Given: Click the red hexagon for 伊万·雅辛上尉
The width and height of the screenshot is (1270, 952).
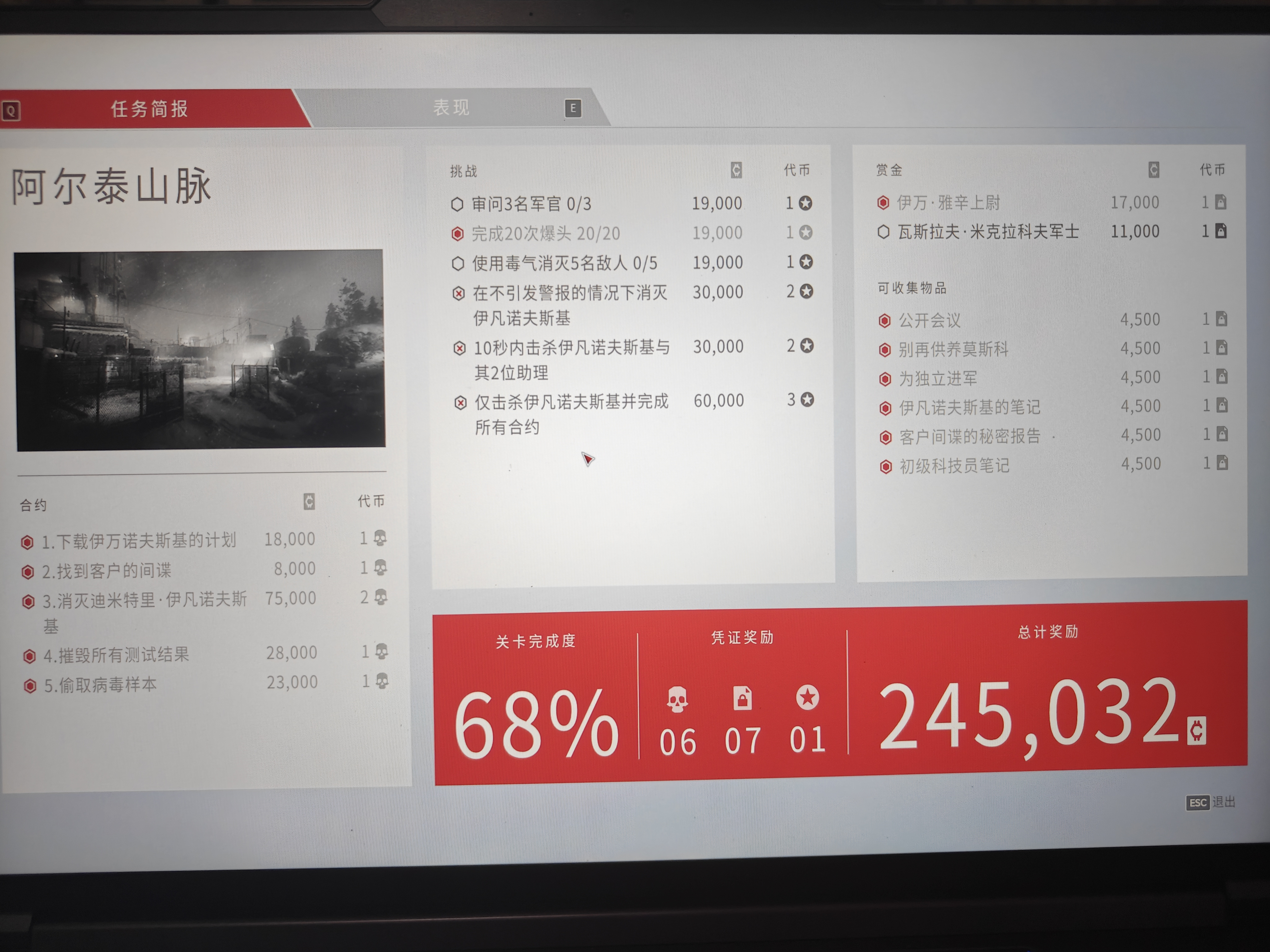Looking at the screenshot, I should [x=883, y=203].
